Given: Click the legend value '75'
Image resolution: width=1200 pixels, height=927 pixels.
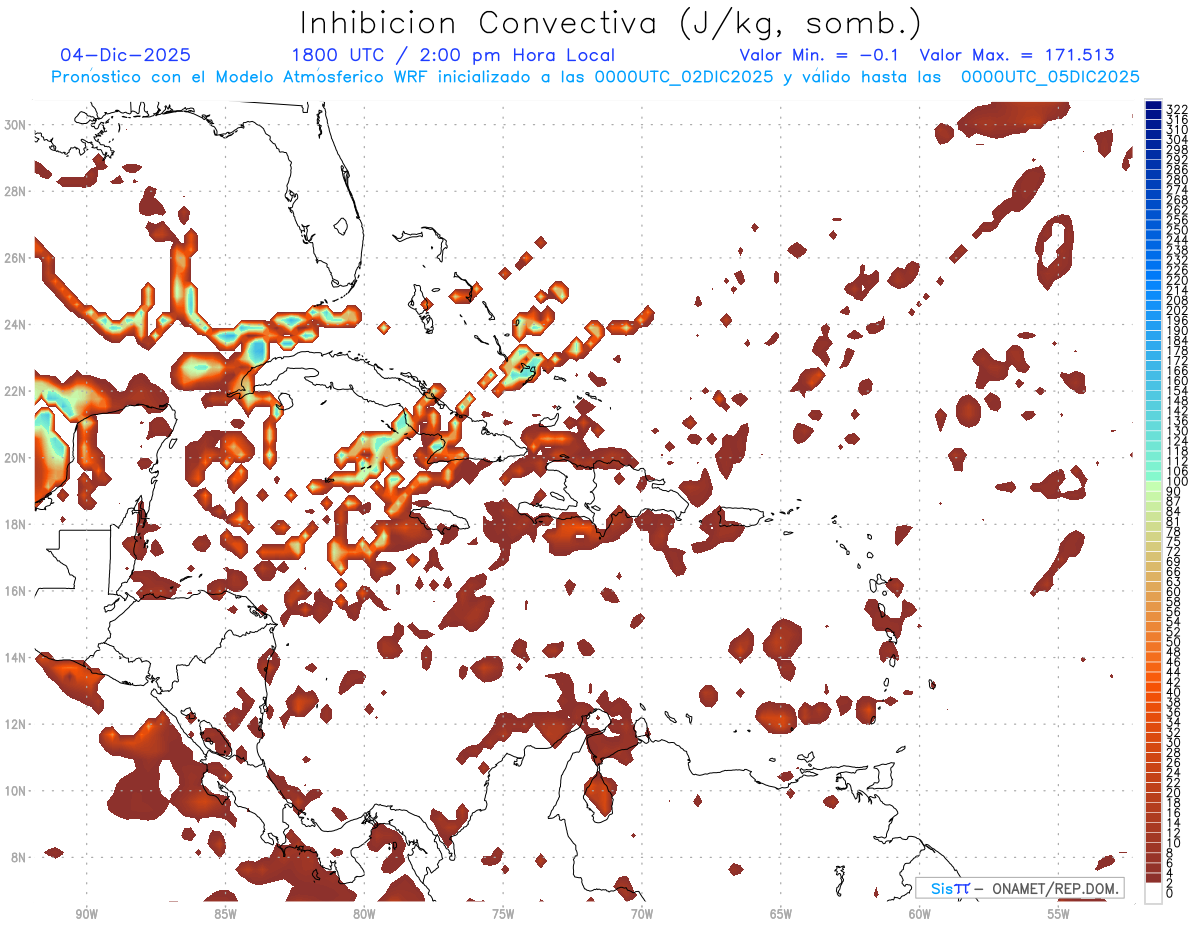Looking at the screenshot, I should [1174, 541].
